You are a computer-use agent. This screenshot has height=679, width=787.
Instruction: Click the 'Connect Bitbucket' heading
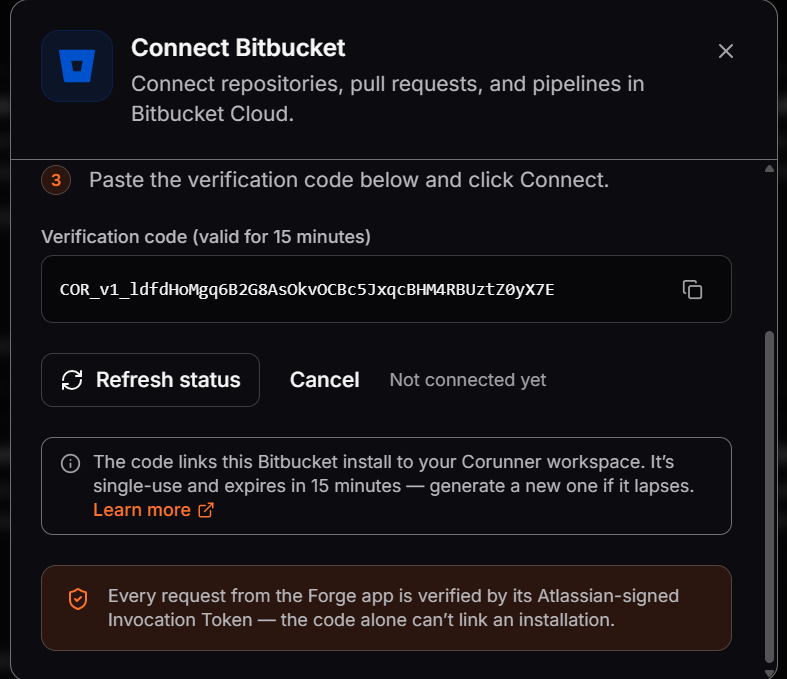point(238,48)
